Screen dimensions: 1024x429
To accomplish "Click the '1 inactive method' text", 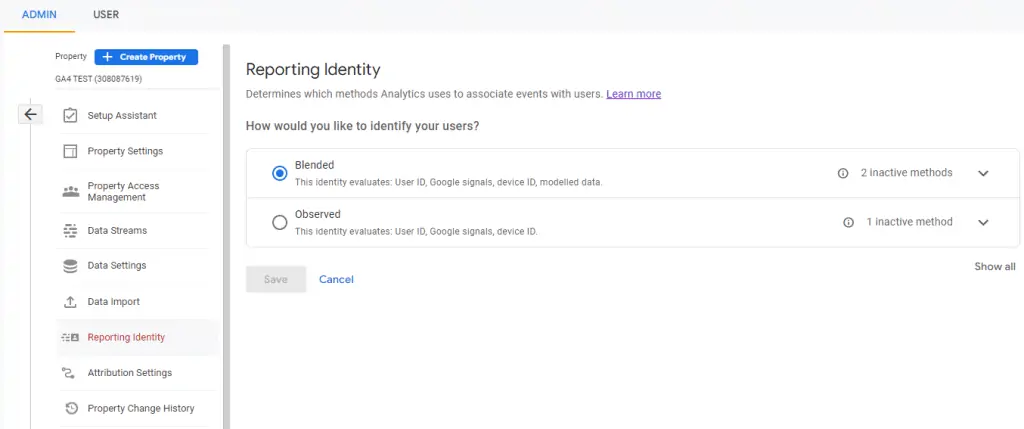I will click(x=909, y=222).
